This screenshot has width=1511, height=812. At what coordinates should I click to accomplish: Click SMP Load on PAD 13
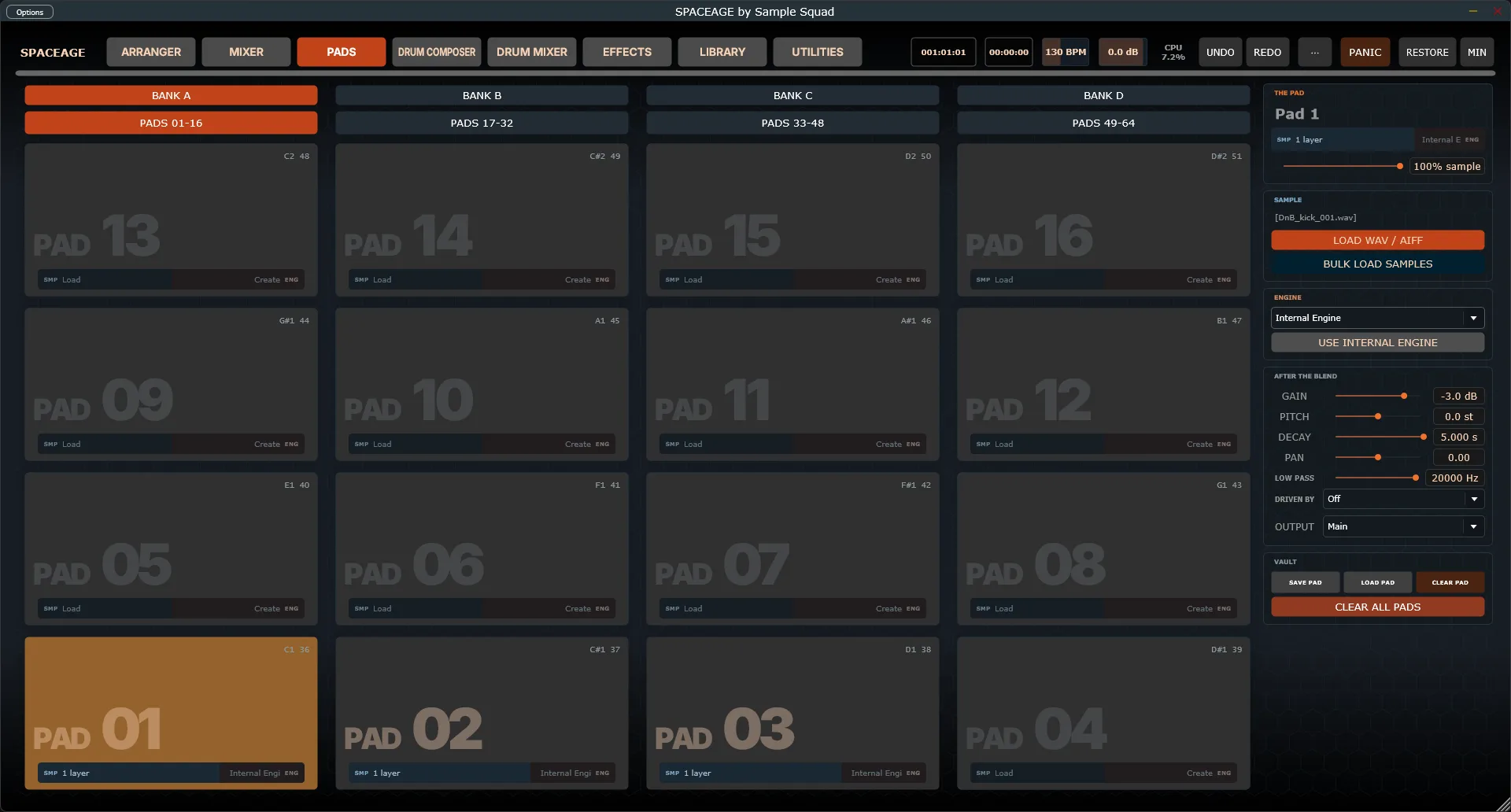point(105,279)
